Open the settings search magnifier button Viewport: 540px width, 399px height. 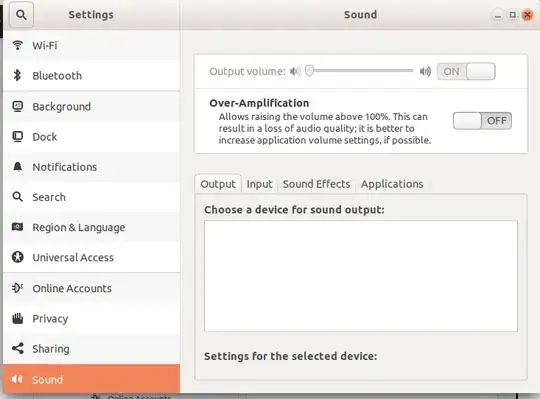coord(21,15)
